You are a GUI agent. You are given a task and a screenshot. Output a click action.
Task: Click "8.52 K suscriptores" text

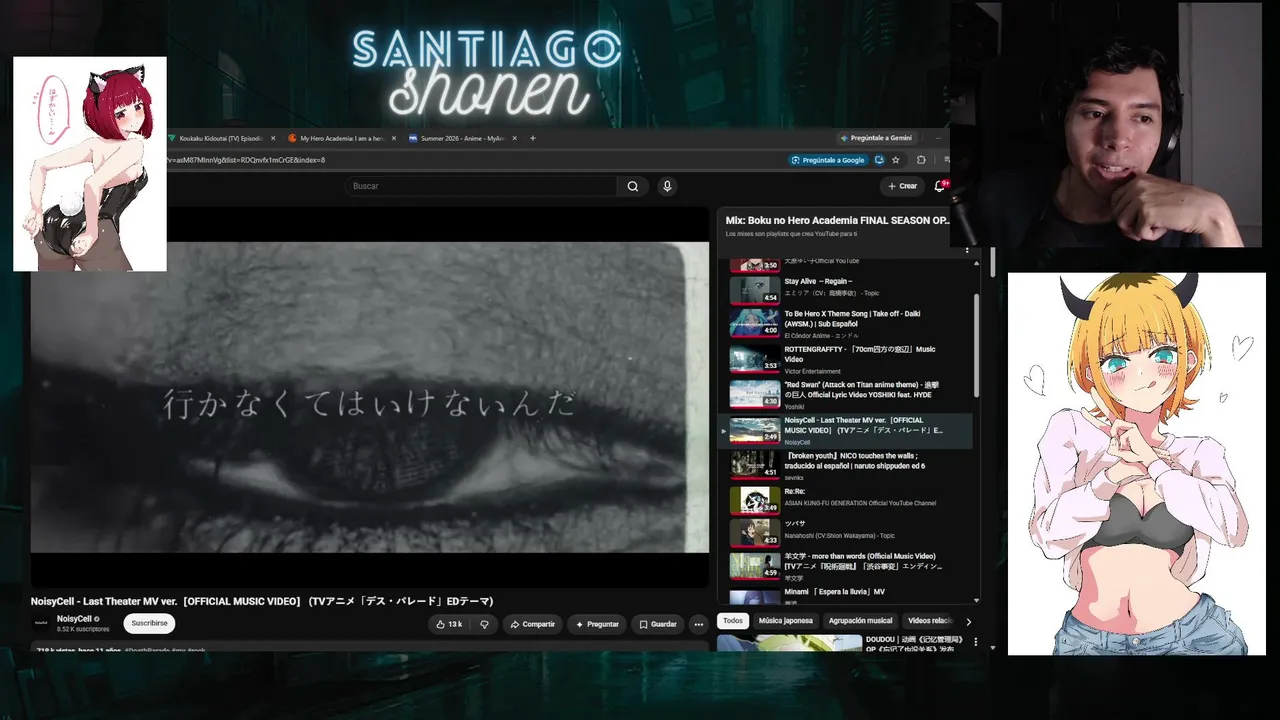click(83, 630)
